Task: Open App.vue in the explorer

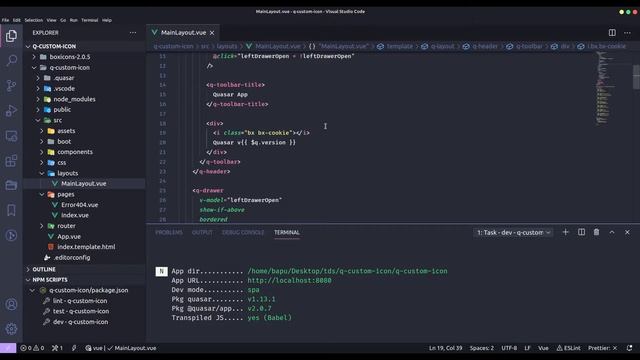Action: pos(69,236)
